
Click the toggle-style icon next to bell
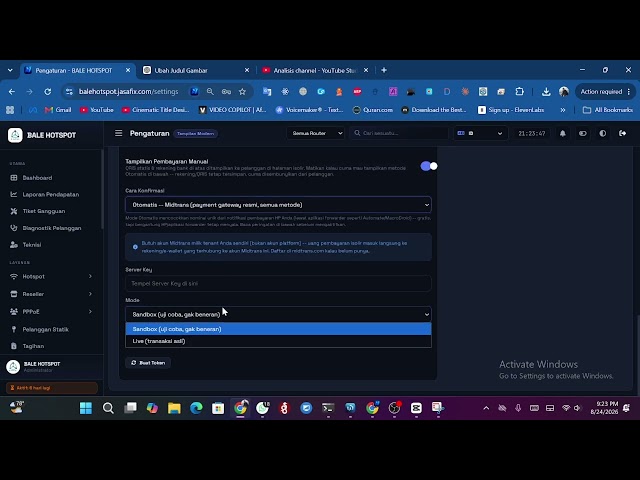(x=582, y=133)
